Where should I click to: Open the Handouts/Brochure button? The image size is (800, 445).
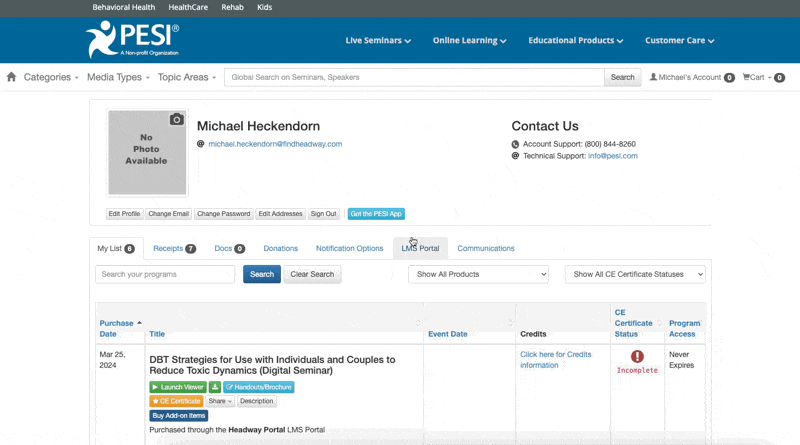[259, 387]
